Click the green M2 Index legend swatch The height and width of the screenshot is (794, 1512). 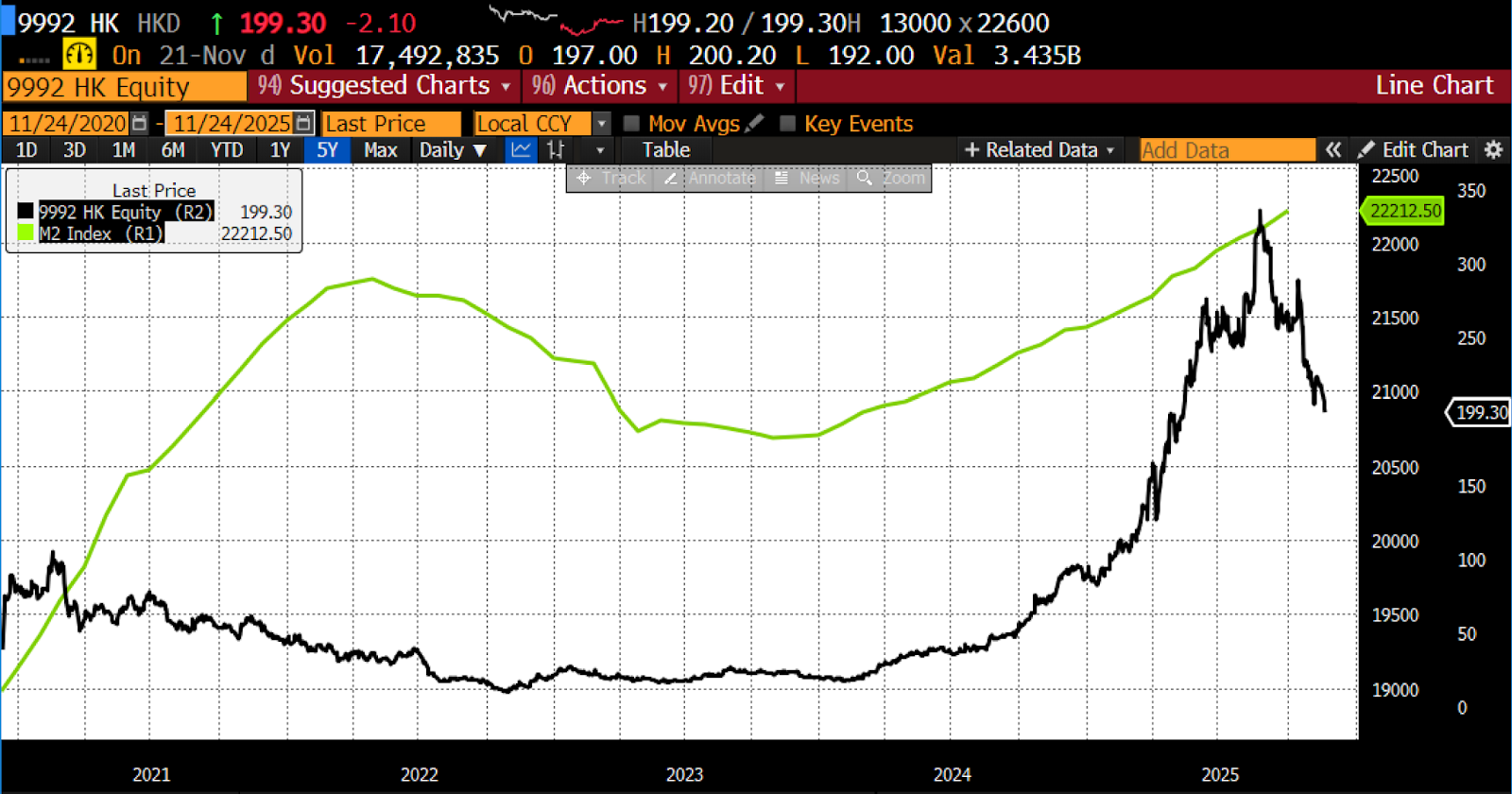26,233
